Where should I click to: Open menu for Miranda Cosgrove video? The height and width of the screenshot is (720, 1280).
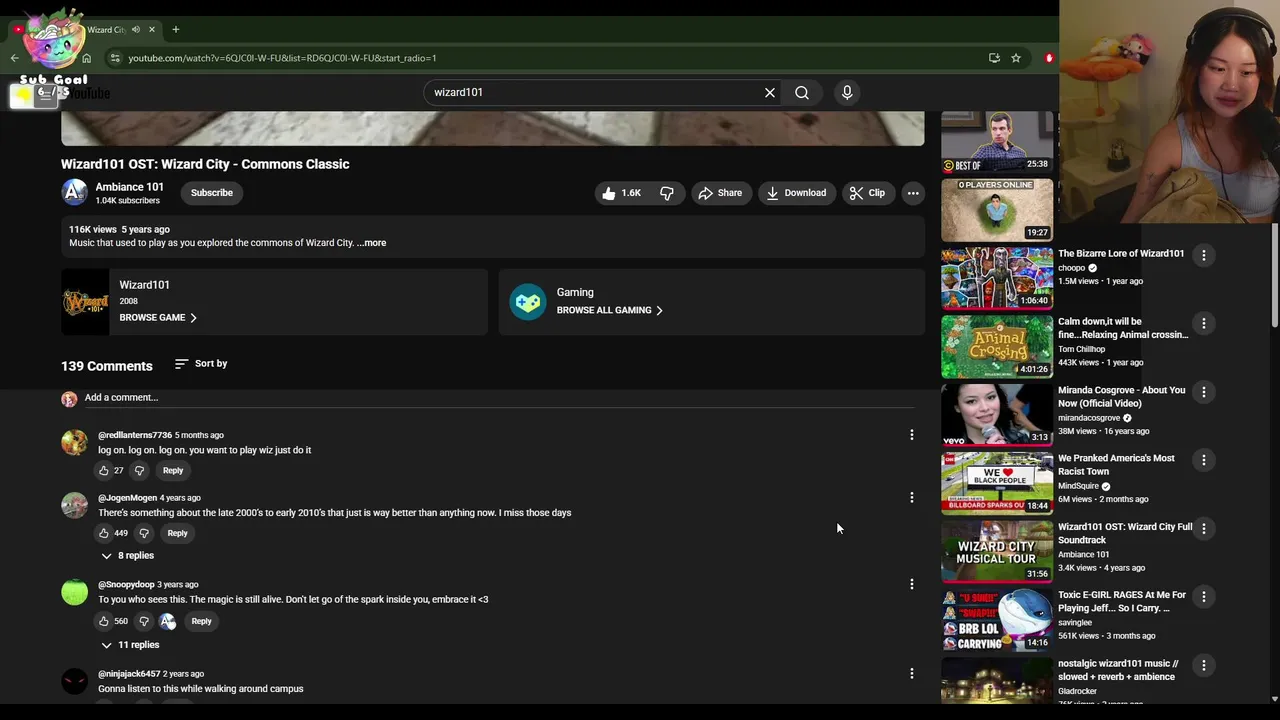1204,392
